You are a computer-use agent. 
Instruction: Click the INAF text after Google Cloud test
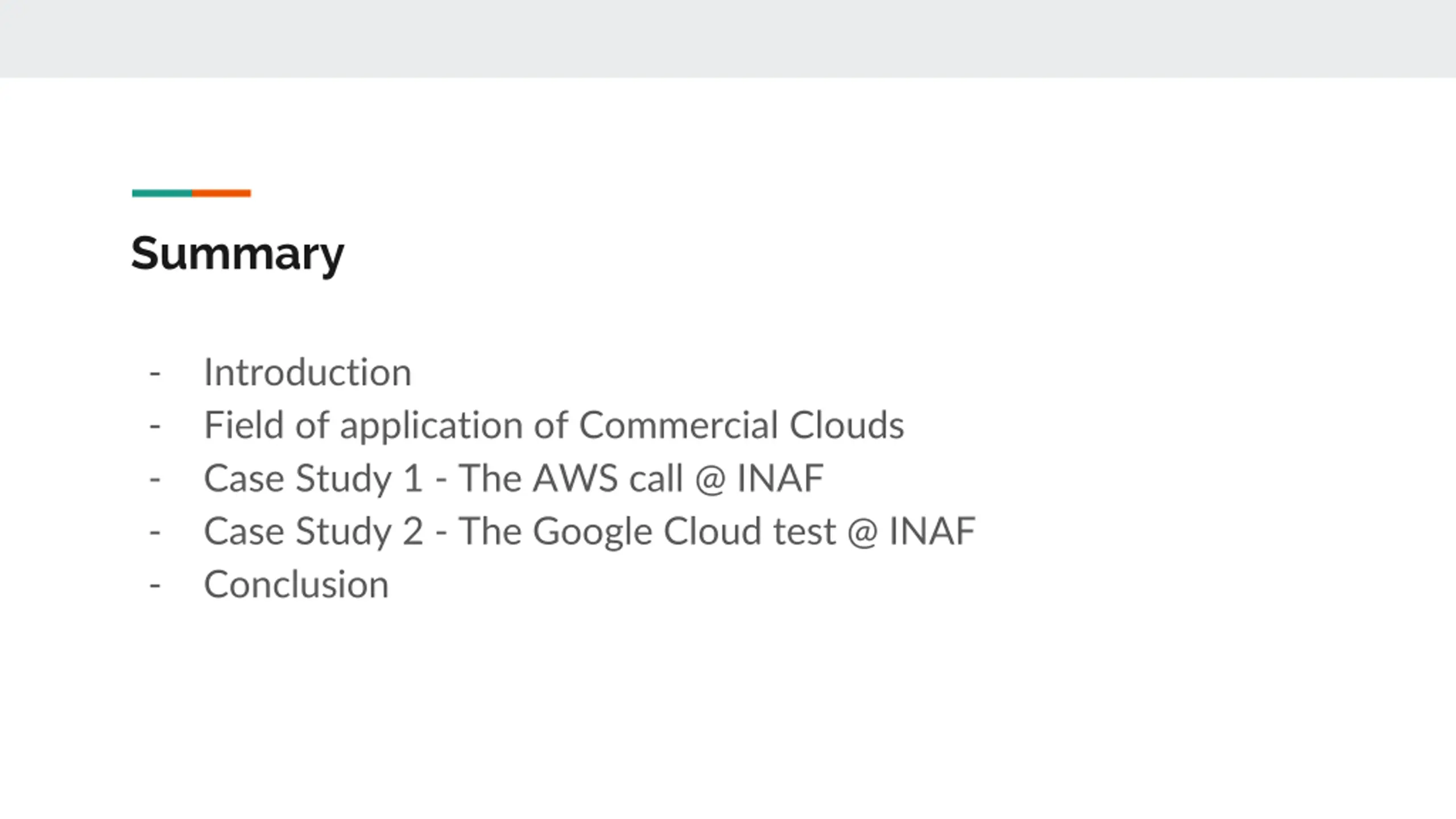[x=932, y=531]
